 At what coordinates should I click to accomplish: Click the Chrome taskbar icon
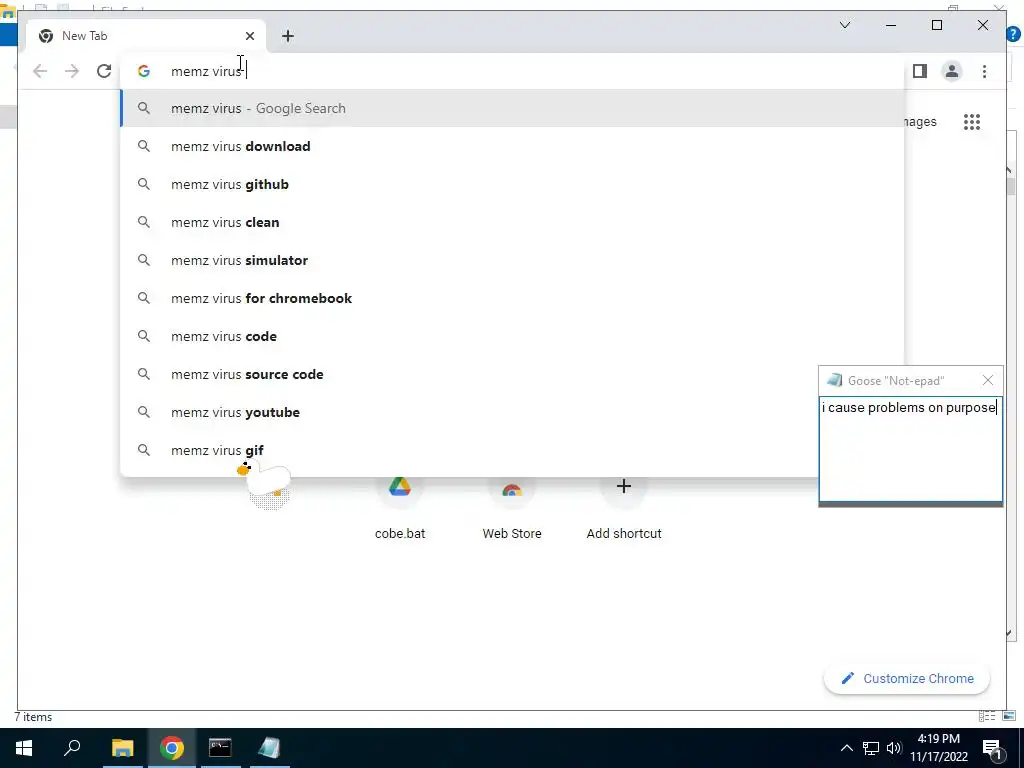click(x=172, y=748)
